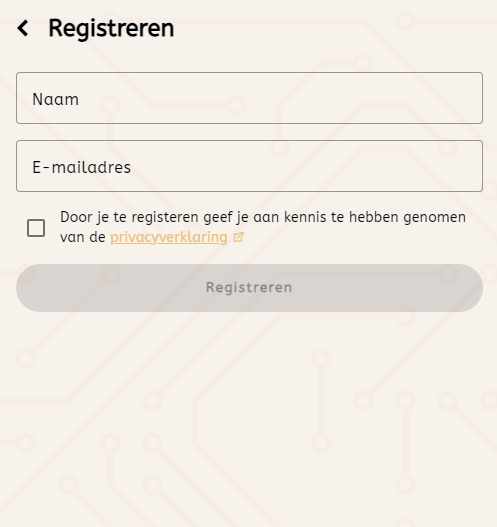Tick the privacy statement checkbox
Image resolution: width=497 pixels, height=527 pixels.
point(36,228)
